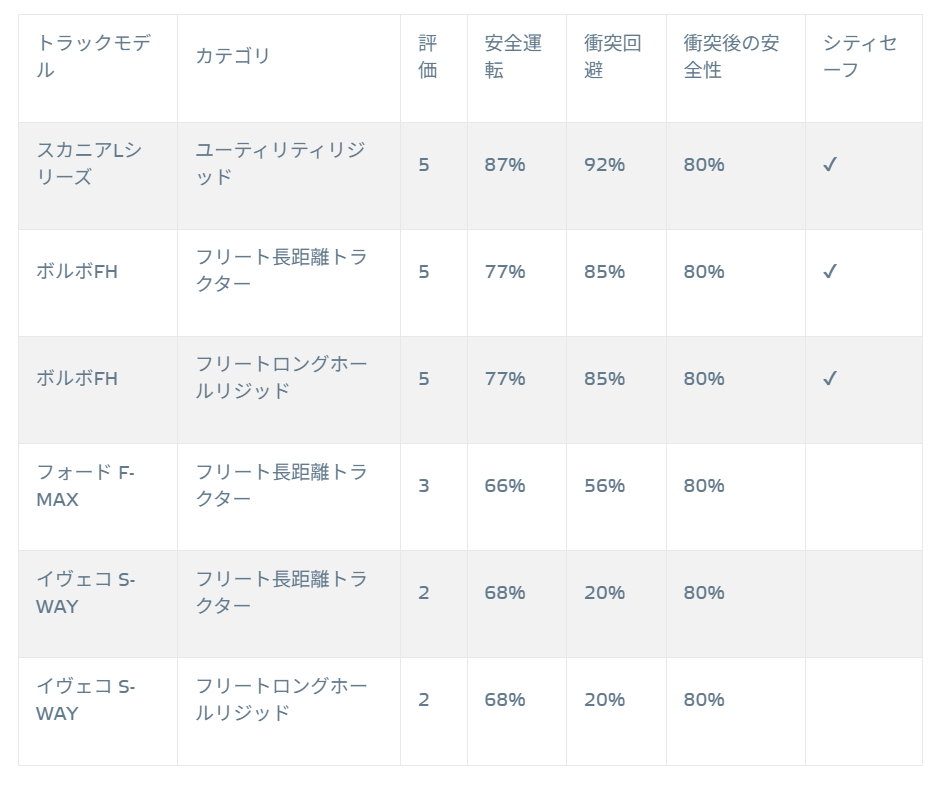Viewport: 945px width, 790px height.
Task: Click the カテゴリ column header
Action: (x=233, y=56)
